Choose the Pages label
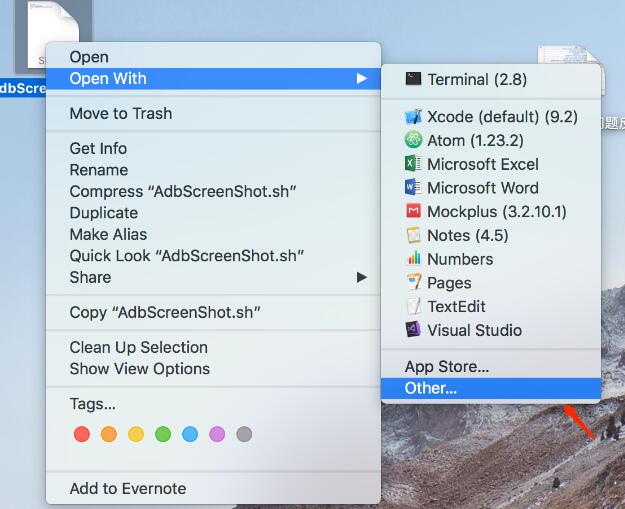The image size is (625, 509). pos(449,283)
